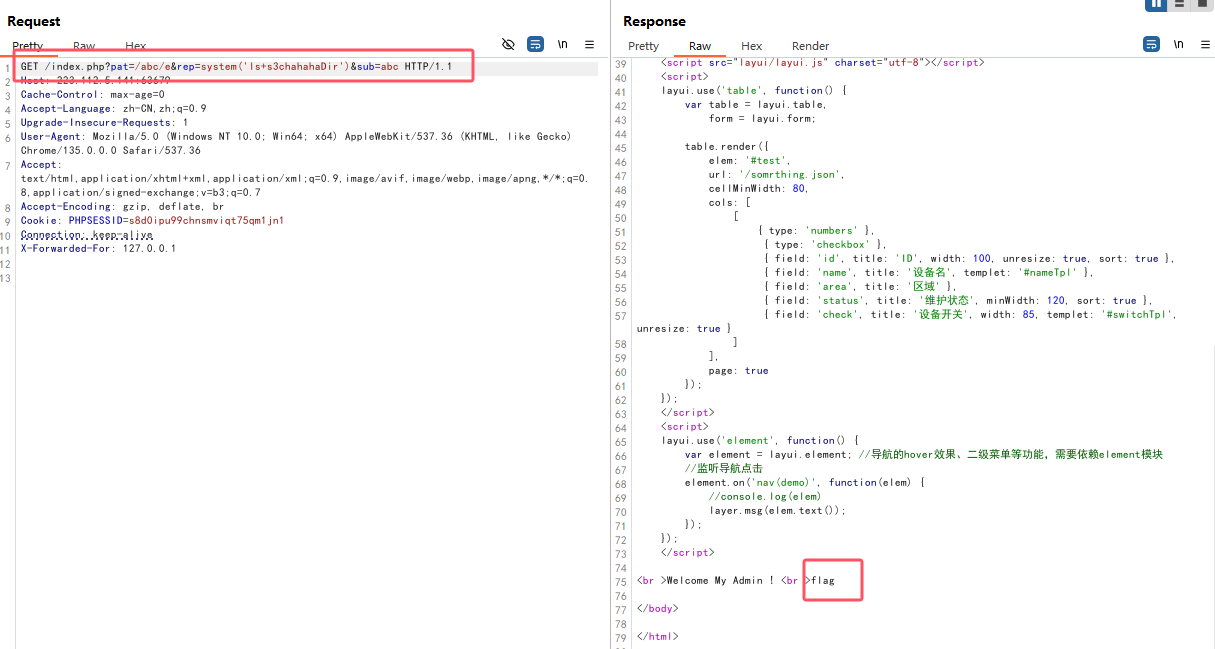Click the type: 'checkbox' line
Image resolution: width=1215 pixels, height=649 pixels.
[825, 245]
